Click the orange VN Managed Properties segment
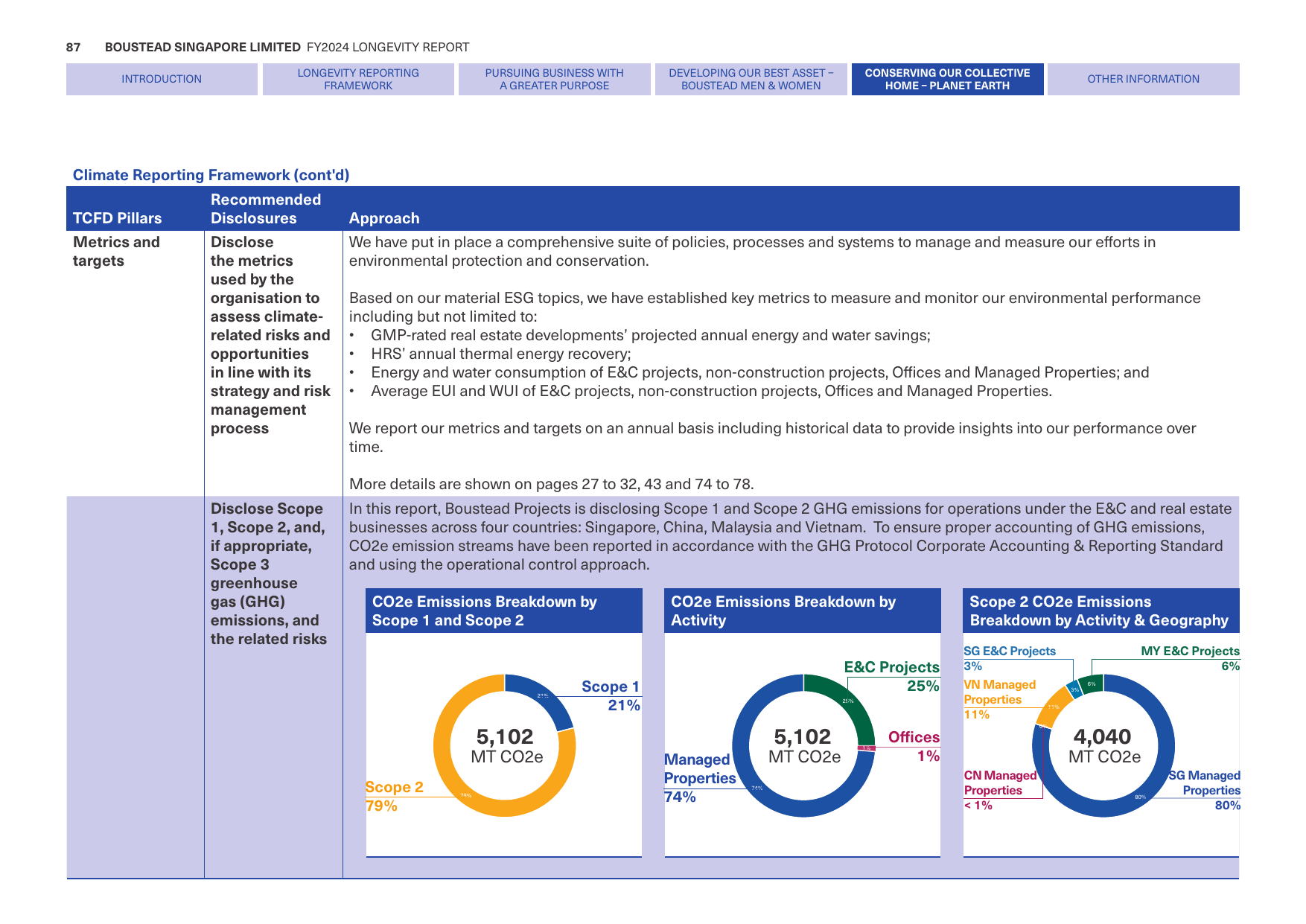1306x924 pixels. pyautogui.click(x=1054, y=707)
